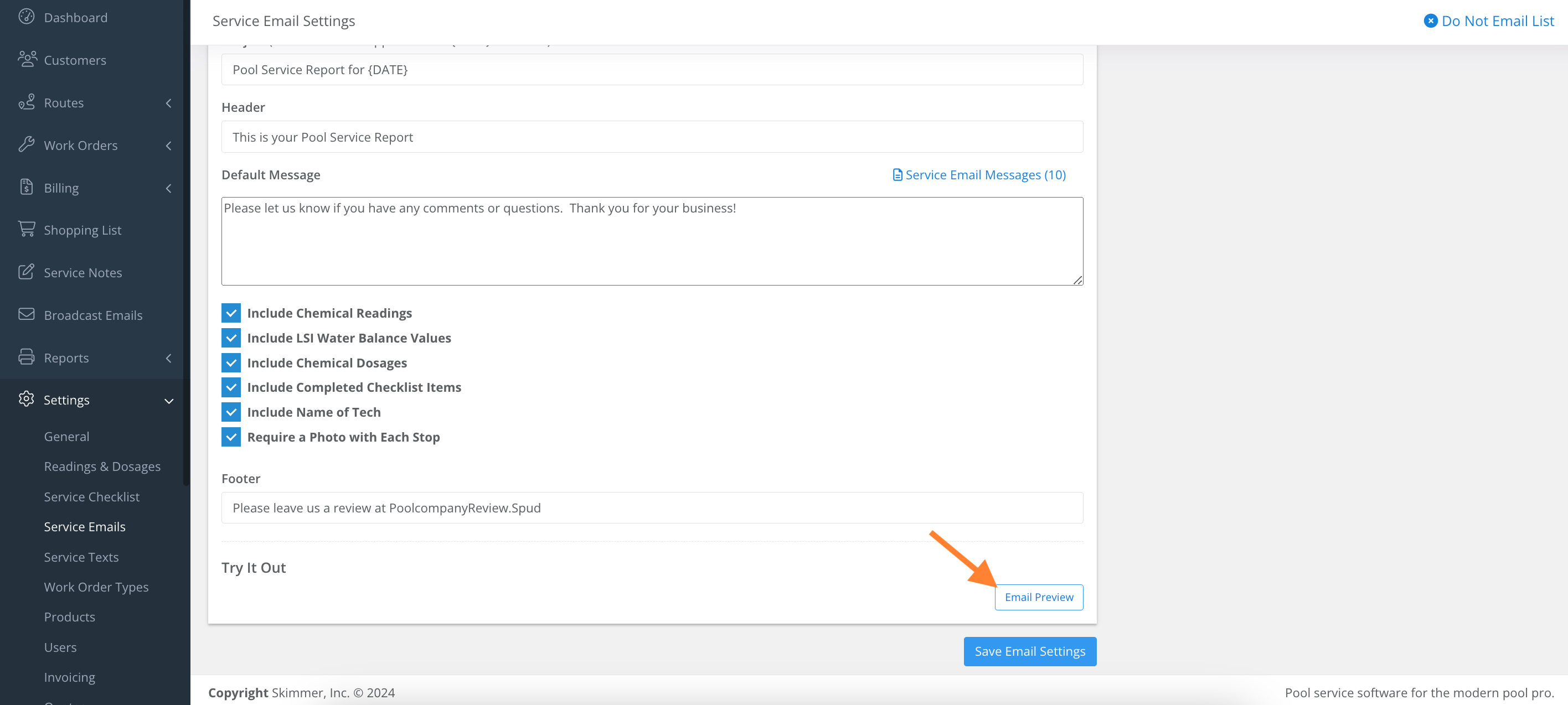Click the Settings gear icon
1568x705 pixels.
click(x=26, y=399)
